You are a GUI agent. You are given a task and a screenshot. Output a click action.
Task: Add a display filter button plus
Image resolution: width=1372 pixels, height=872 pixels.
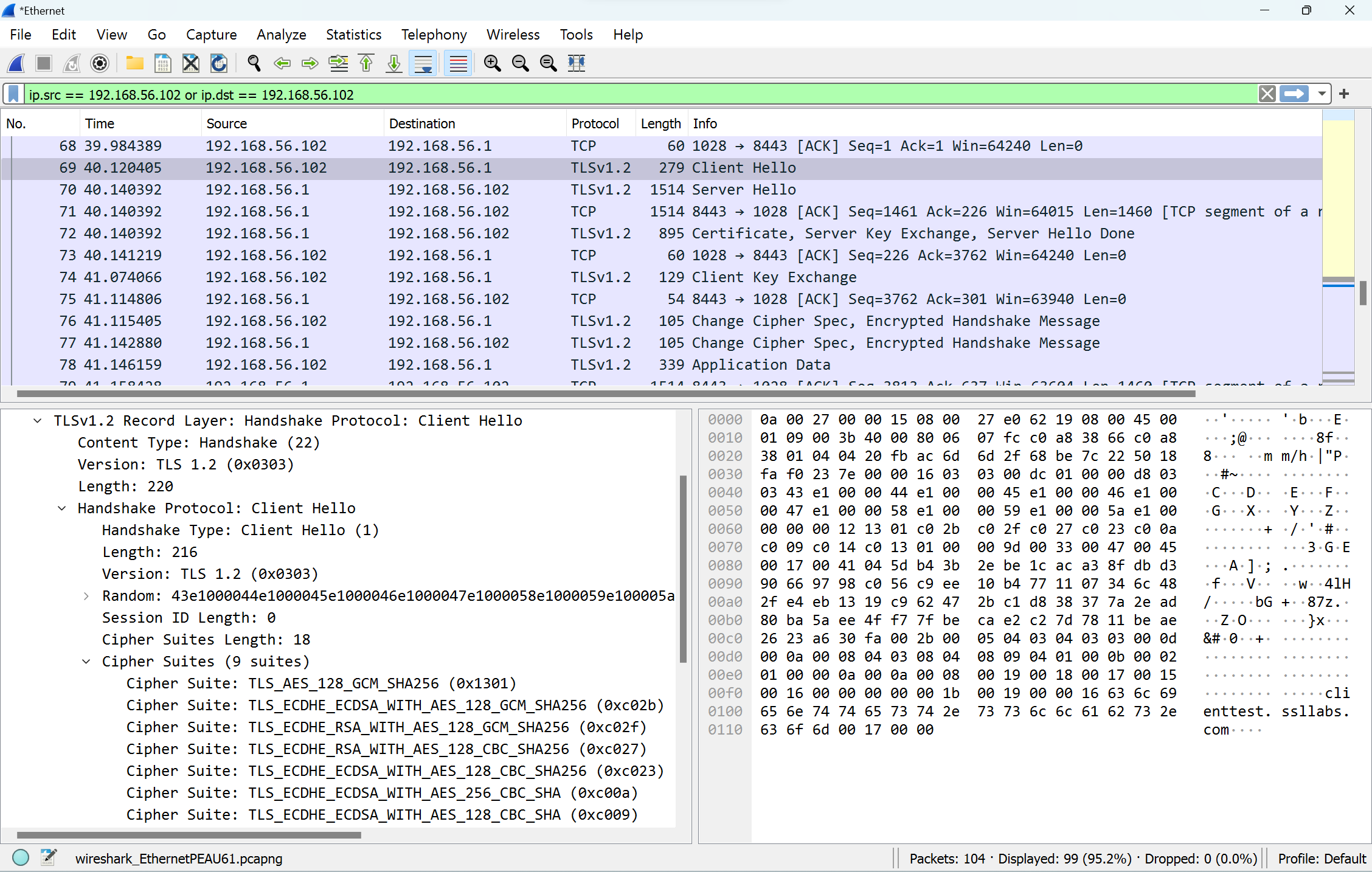click(x=1344, y=94)
